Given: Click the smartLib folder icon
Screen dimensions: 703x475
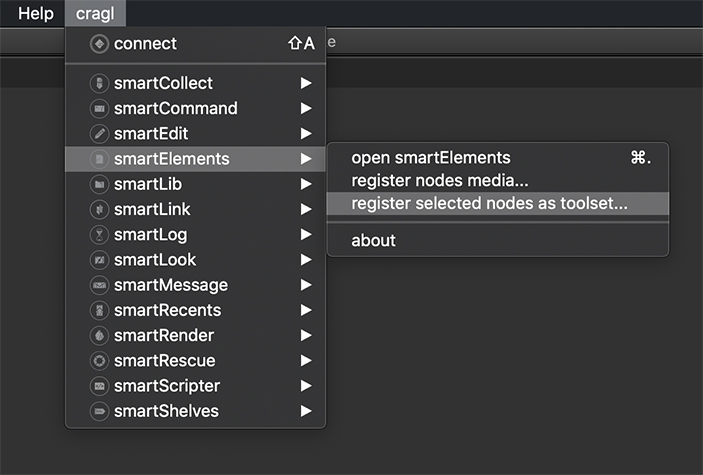Looking at the screenshot, I should (x=98, y=184).
